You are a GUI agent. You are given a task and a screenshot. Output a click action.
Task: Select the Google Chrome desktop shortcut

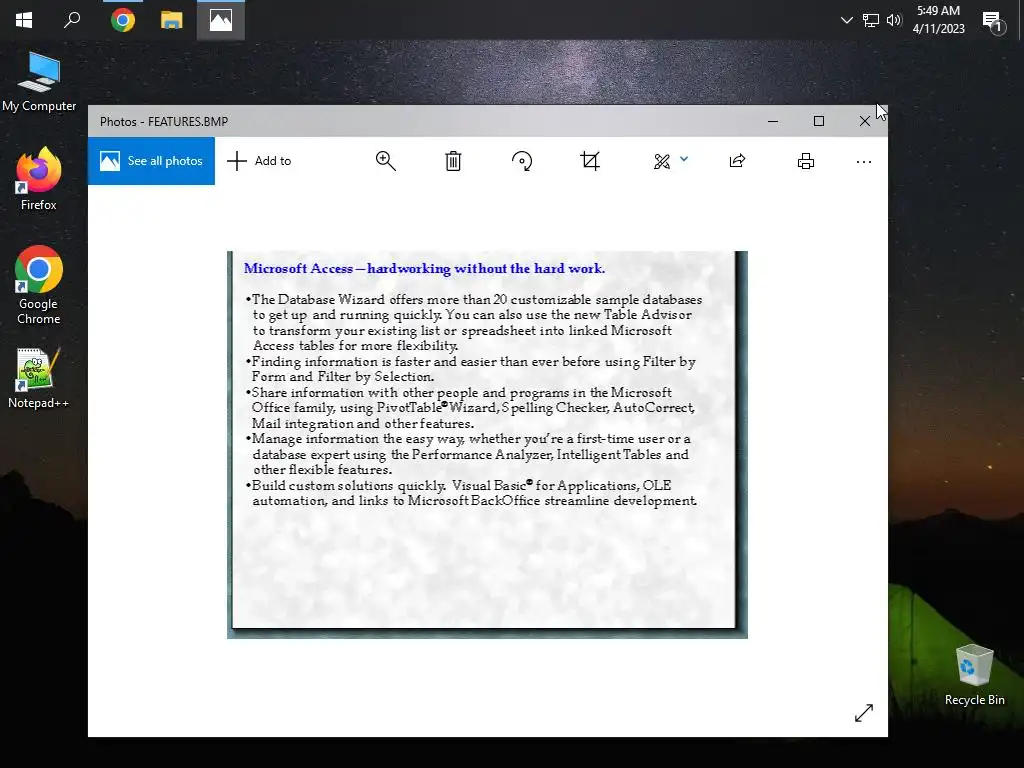[39, 285]
